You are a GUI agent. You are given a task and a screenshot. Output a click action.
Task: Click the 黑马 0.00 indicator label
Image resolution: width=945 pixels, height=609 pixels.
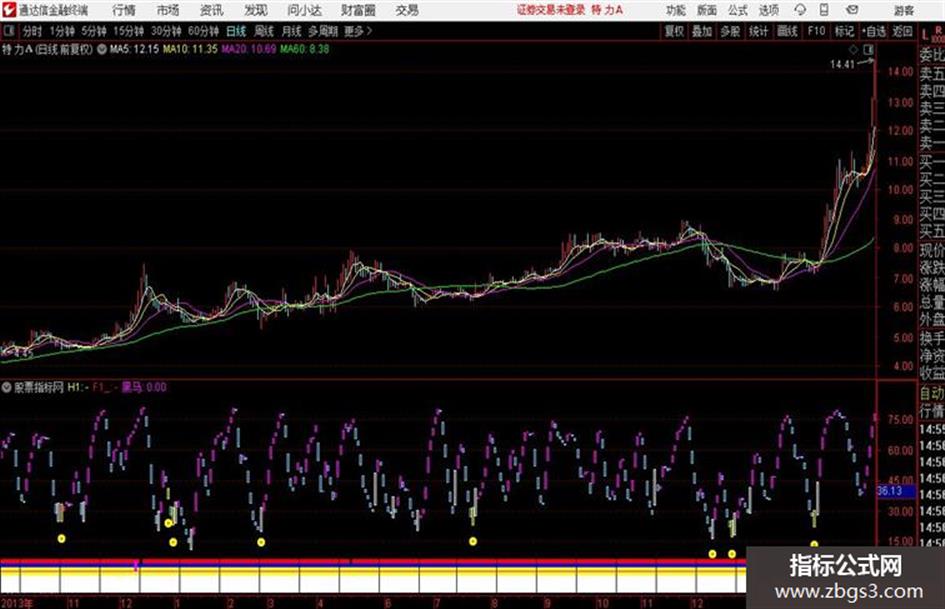point(144,387)
